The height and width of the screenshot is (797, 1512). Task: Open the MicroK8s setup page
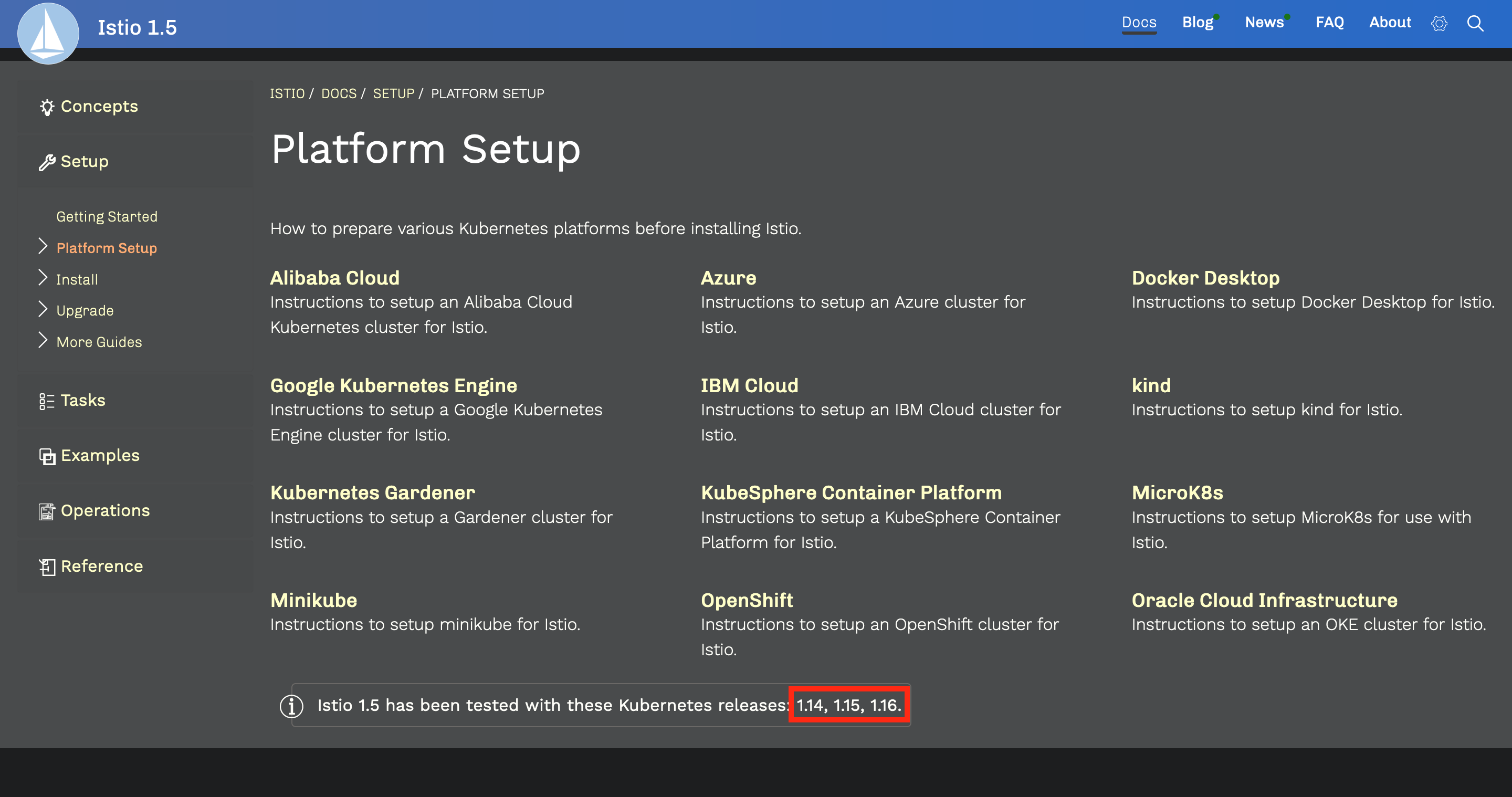(1178, 493)
